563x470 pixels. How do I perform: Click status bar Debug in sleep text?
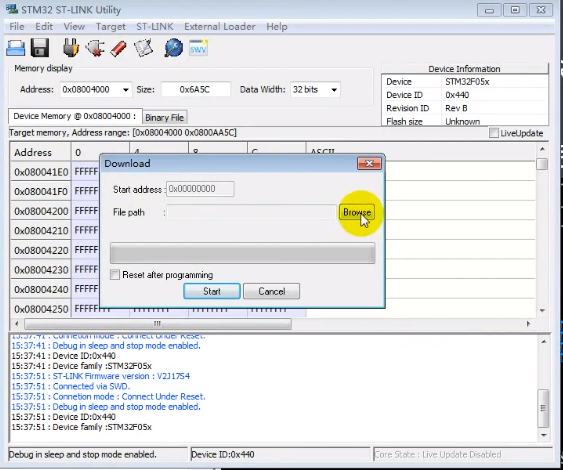click(x=83, y=455)
